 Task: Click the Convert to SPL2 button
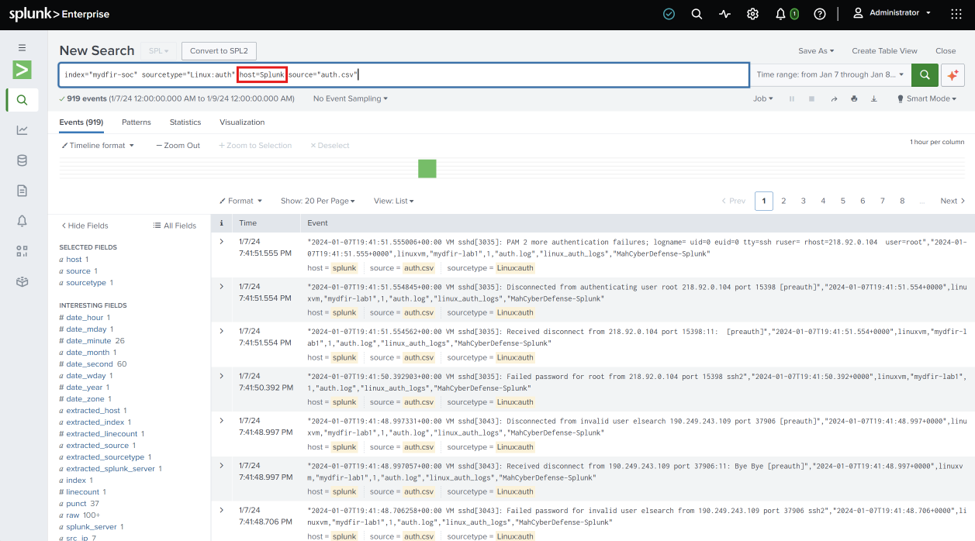219,51
